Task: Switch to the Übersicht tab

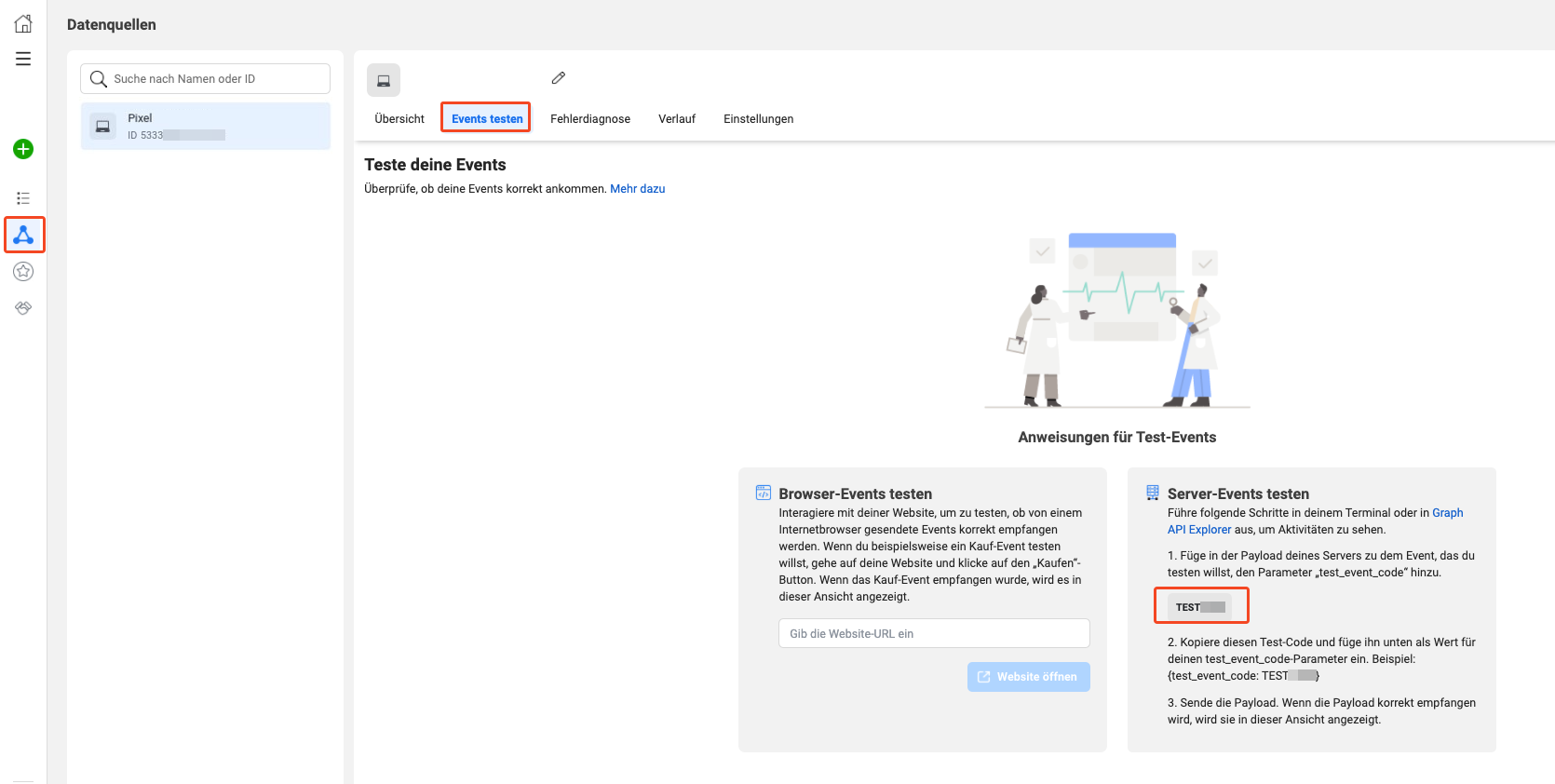Action: tap(399, 119)
